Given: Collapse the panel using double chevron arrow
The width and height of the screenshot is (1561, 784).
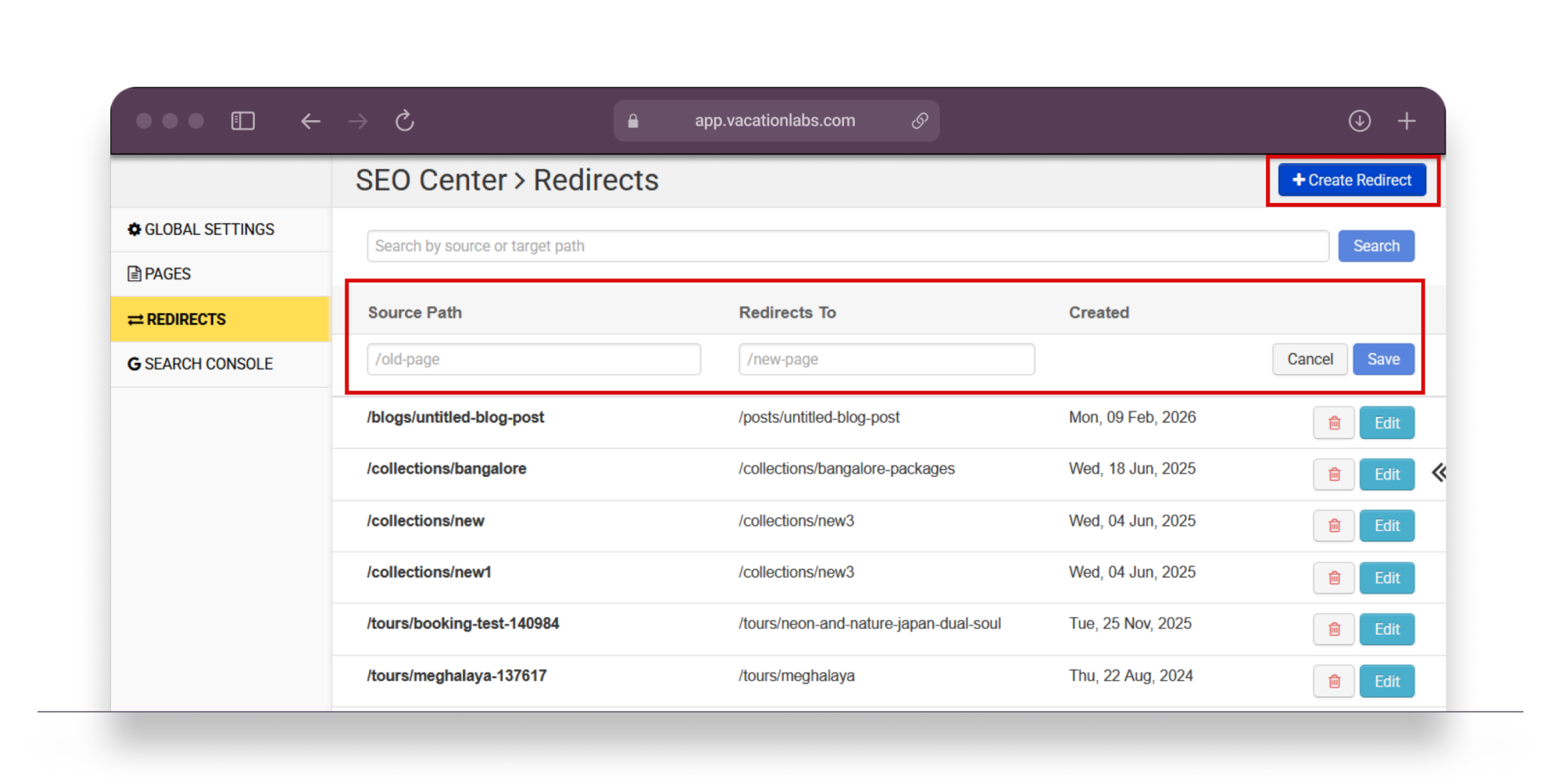Looking at the screenshot, I should pos(1438,472).
